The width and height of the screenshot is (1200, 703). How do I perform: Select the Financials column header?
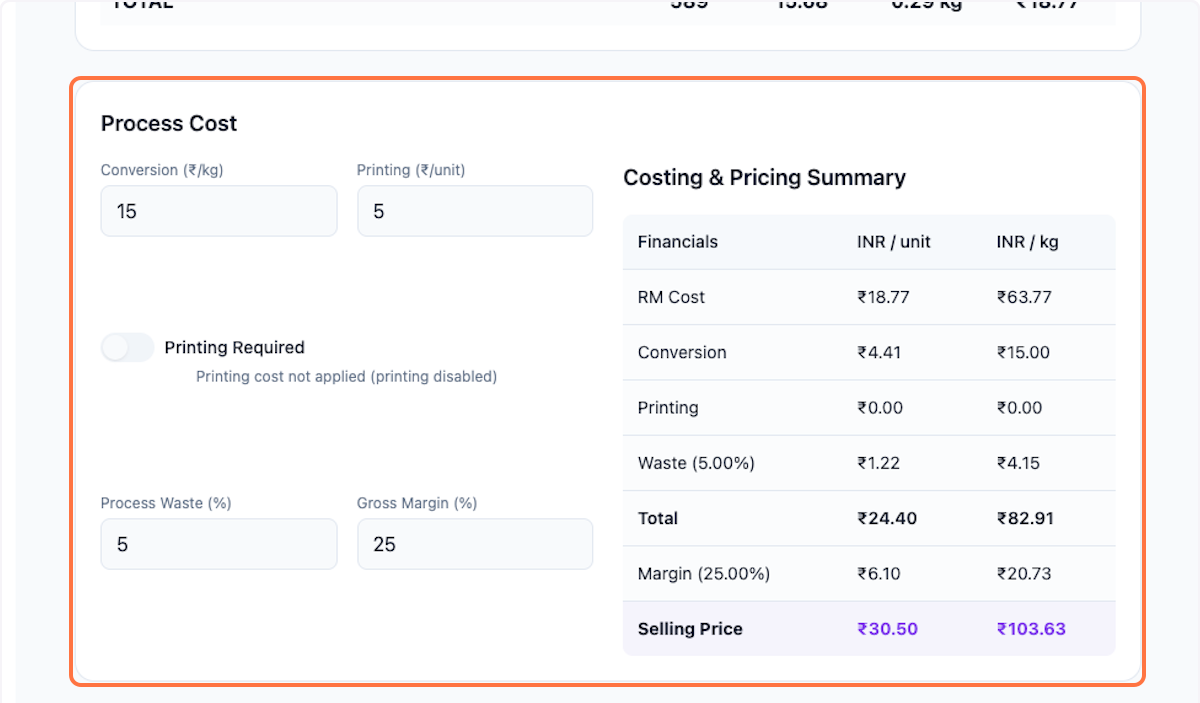677,242
